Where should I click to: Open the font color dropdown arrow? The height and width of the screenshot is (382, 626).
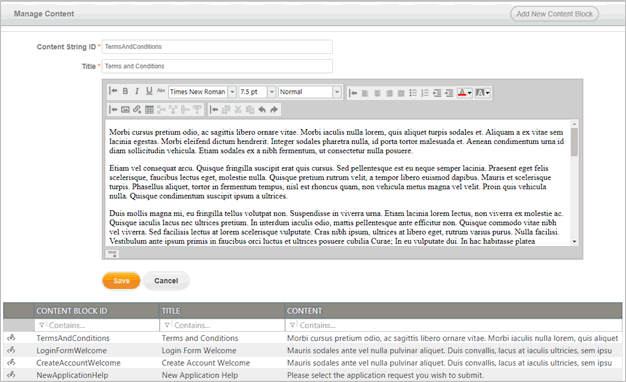pyautogui.click(x=470, y=93)
